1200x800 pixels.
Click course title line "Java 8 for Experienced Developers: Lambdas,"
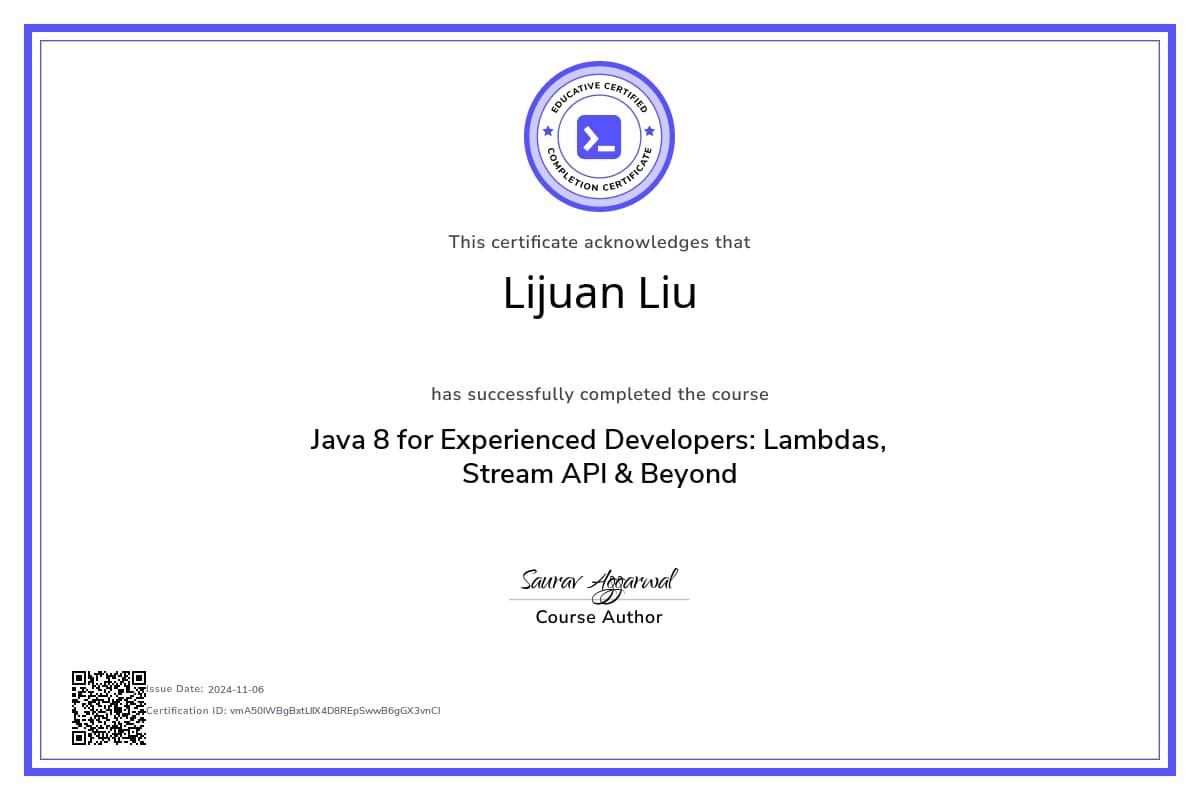click(x=598, y=440)
